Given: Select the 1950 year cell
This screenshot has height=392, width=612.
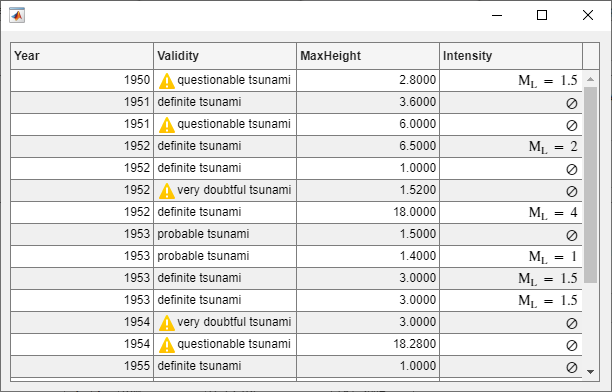Looking at the screenshot, I should coord(82,80).
